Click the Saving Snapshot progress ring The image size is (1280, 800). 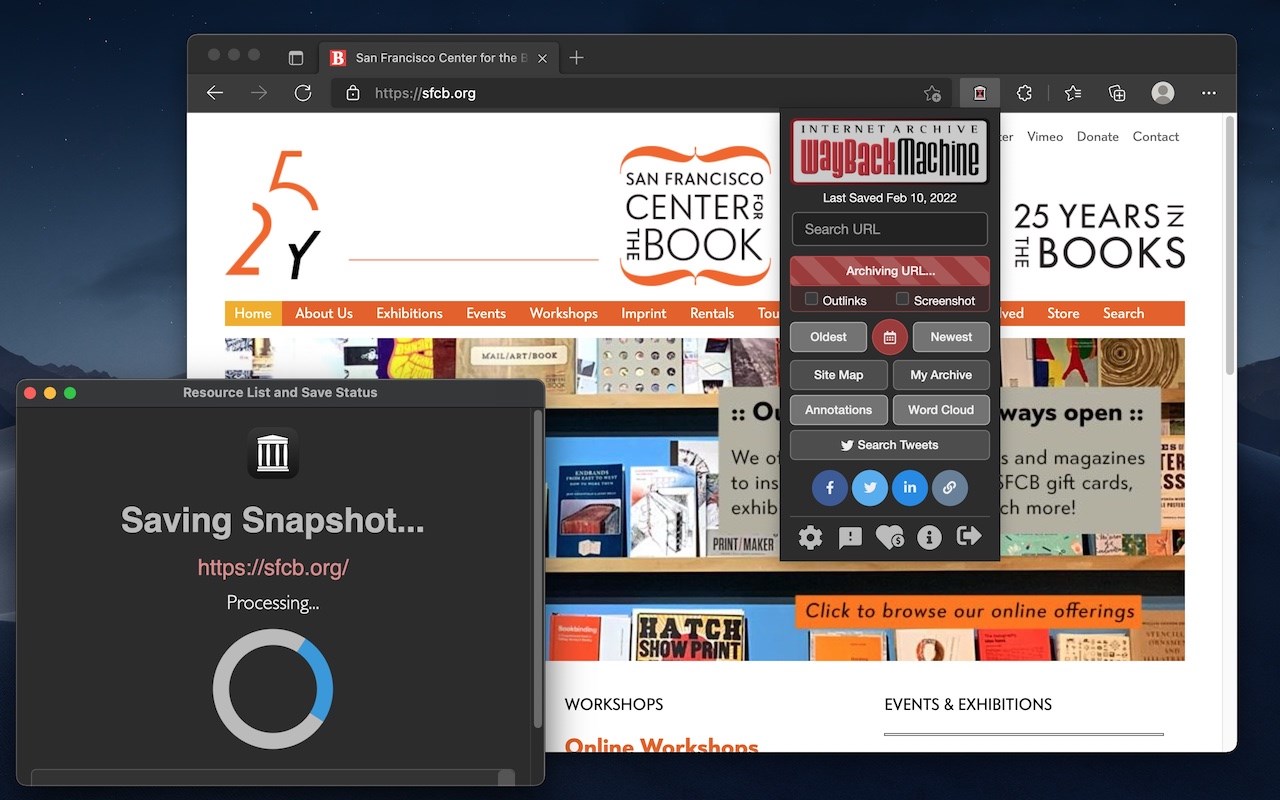273,689
